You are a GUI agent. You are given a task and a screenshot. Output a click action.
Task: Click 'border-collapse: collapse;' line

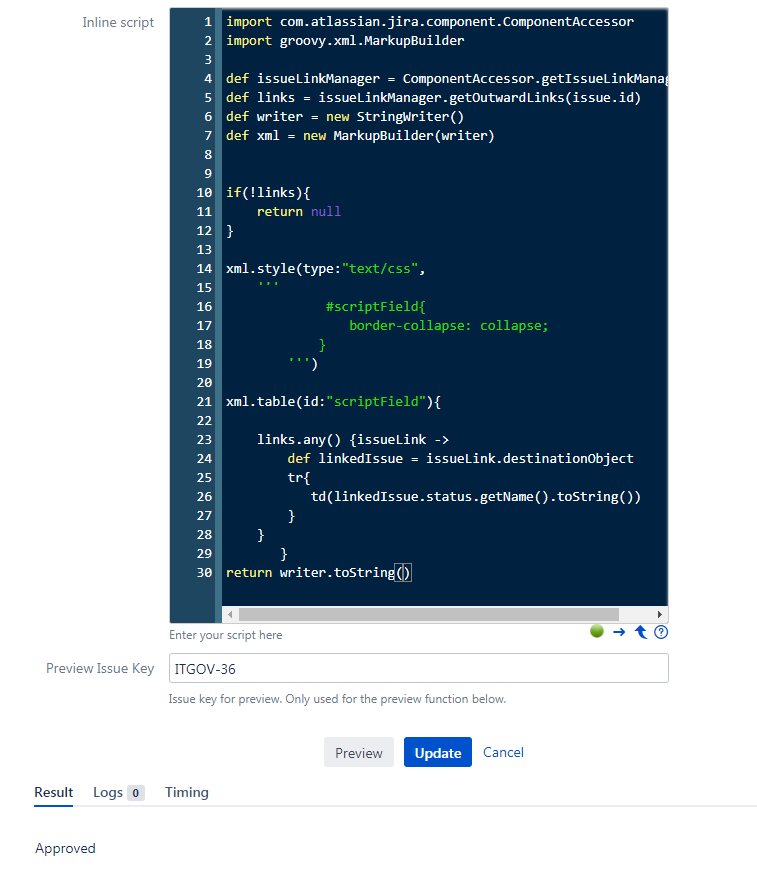(448, 325)
